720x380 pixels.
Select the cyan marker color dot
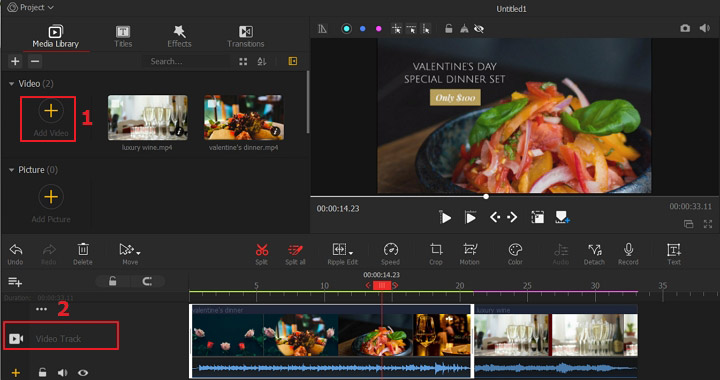(347, 29)
